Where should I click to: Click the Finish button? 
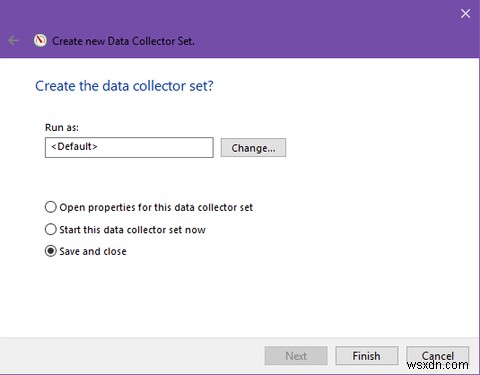tap(367, 356)
